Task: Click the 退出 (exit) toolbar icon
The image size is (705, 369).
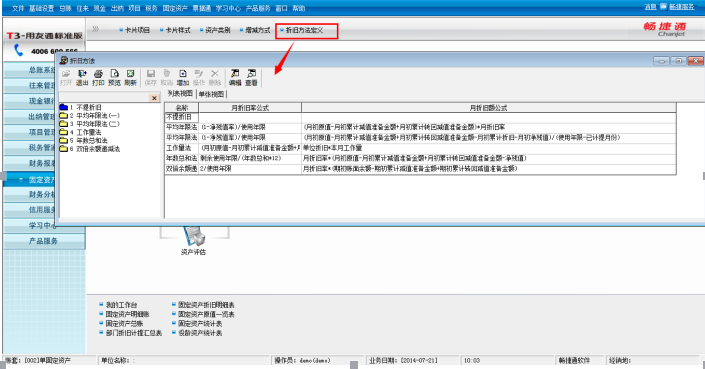Action: [x=82, y=77]
